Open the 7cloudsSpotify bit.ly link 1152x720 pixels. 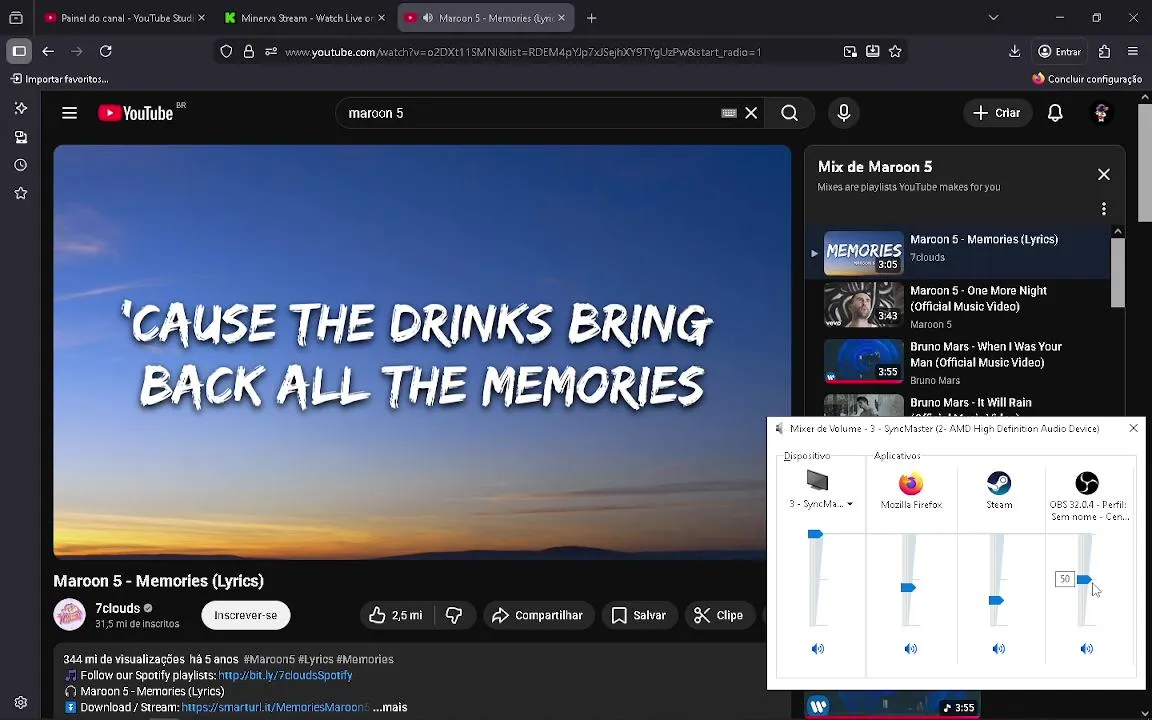[285, 675]
